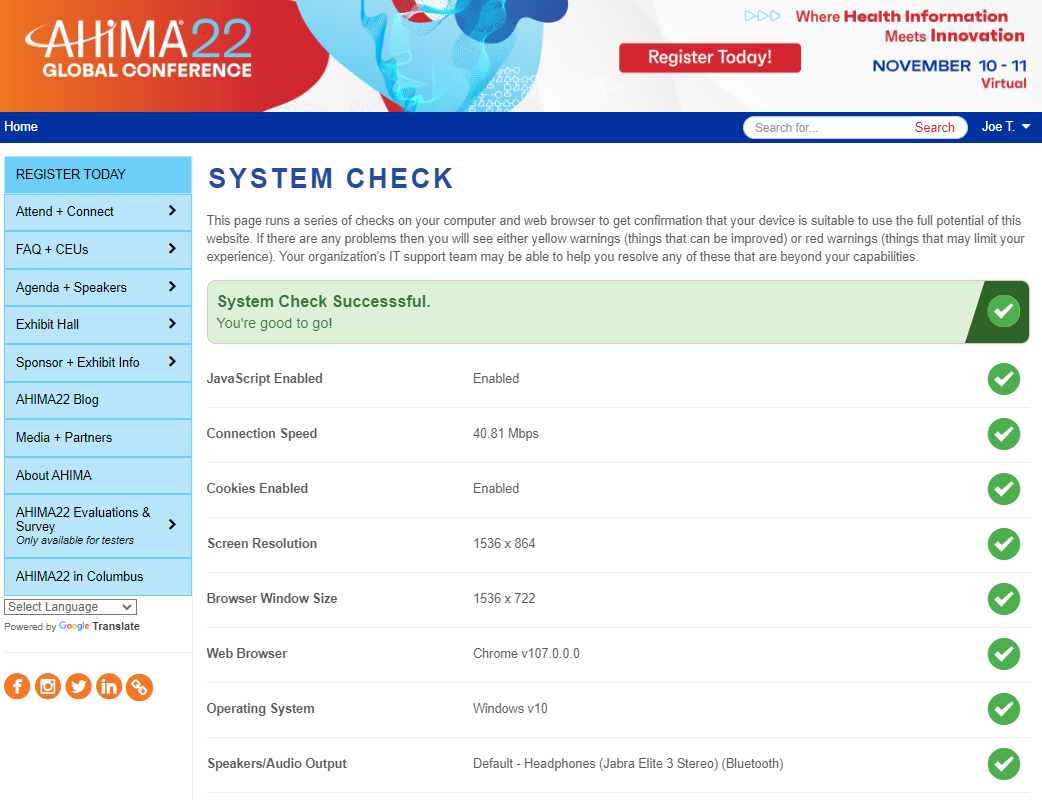Click the AHIMA22 Global Conference logo

[139, 48]
